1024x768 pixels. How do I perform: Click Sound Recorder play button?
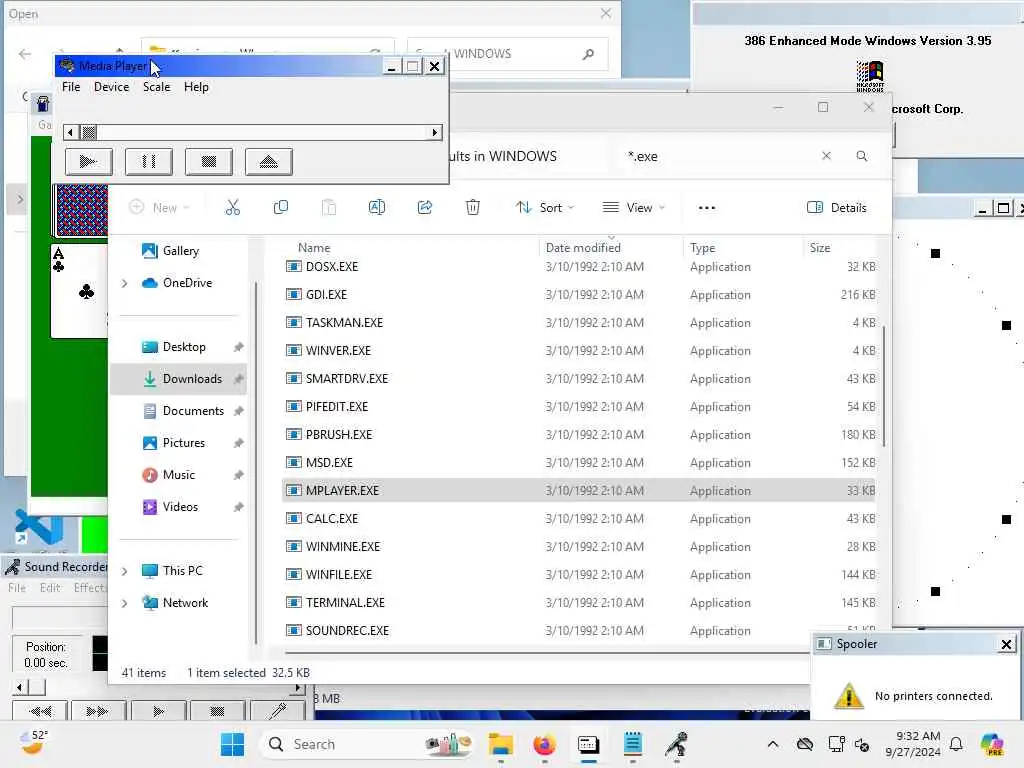click(x=159, y=711)
